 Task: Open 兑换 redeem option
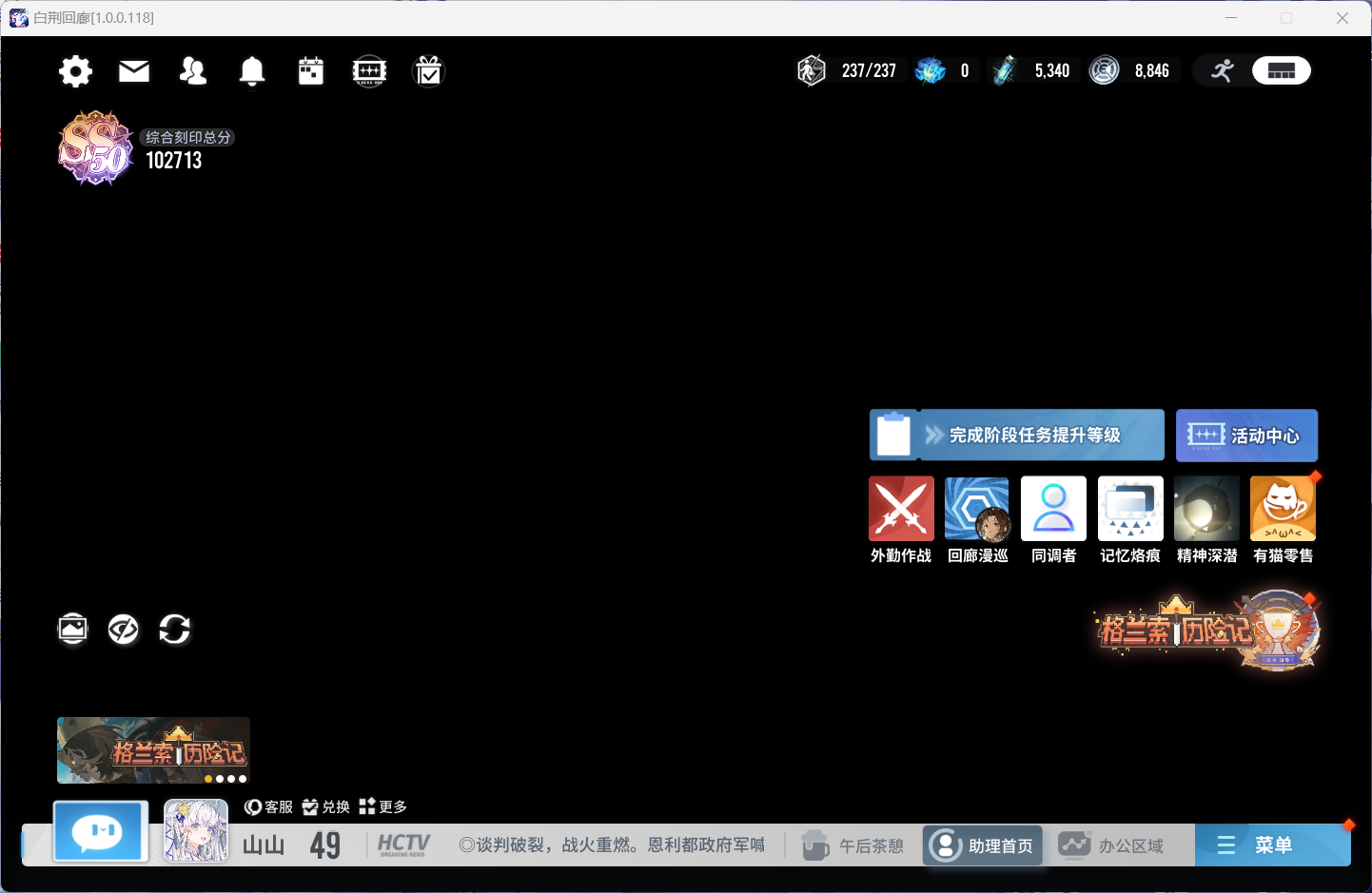[x=326, y=806]
